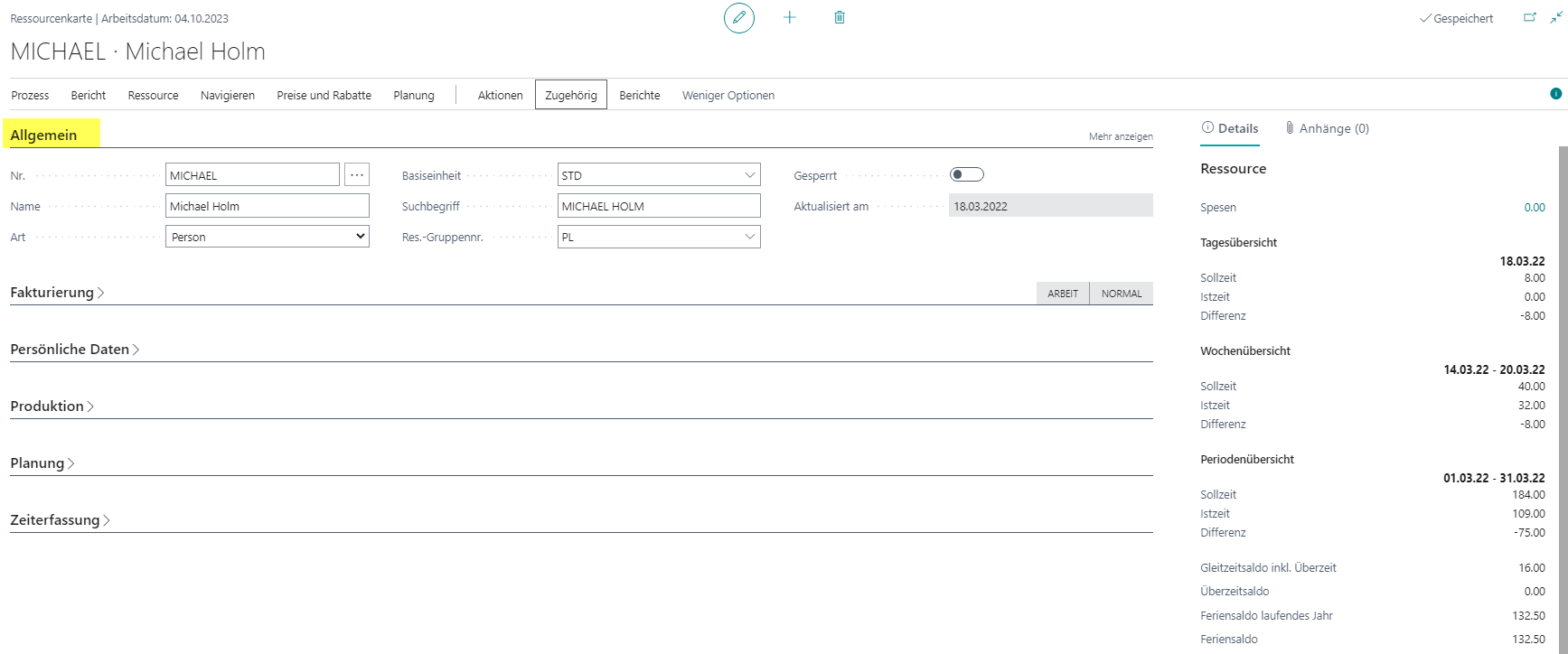Open the Planung menu in action bar
This screenshot has width=1568, height=654.
pos(414,95)
